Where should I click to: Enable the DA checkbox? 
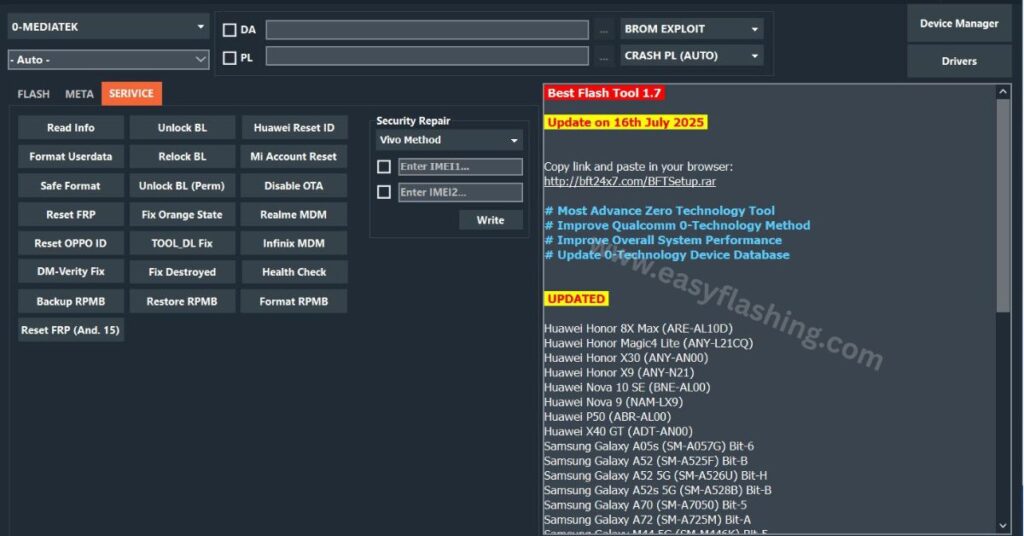(230, 29)
